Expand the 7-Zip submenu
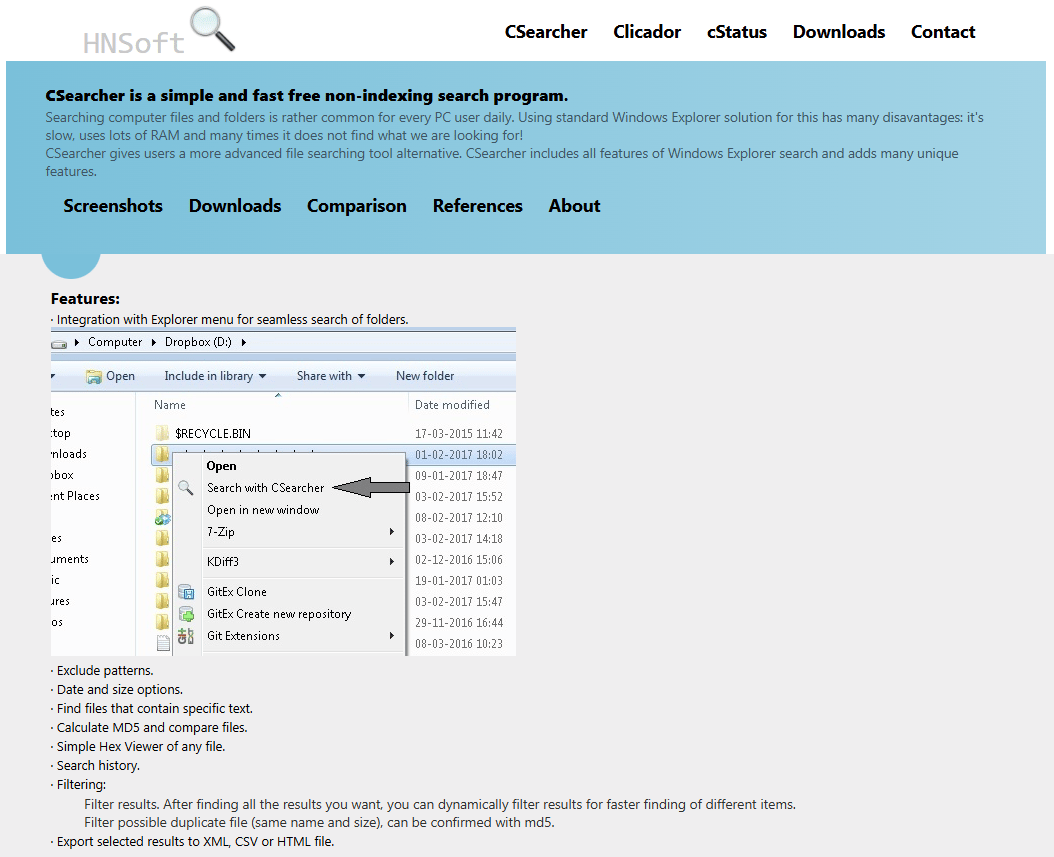This screenshot has width=1054, height=857. [x=392, y=532]
